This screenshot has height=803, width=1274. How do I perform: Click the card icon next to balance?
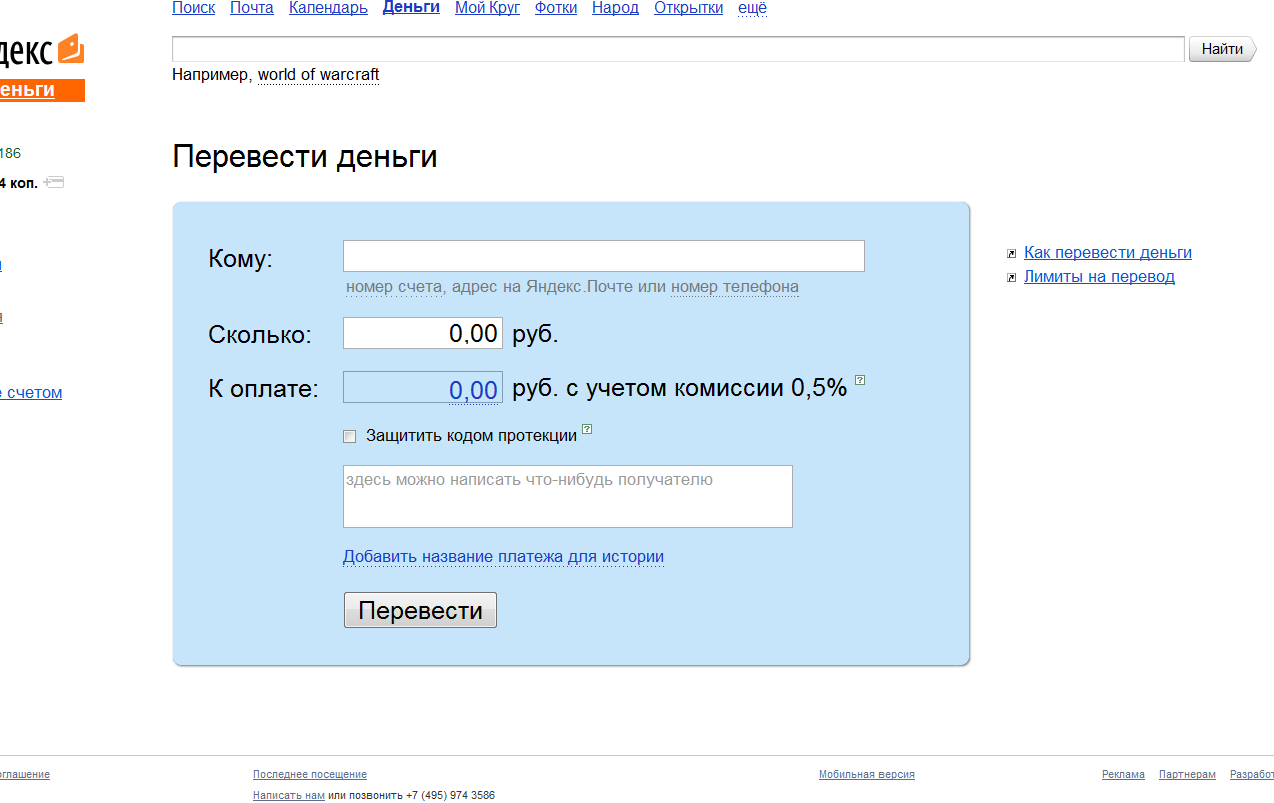pyautogui.click(x=54, y=182)
